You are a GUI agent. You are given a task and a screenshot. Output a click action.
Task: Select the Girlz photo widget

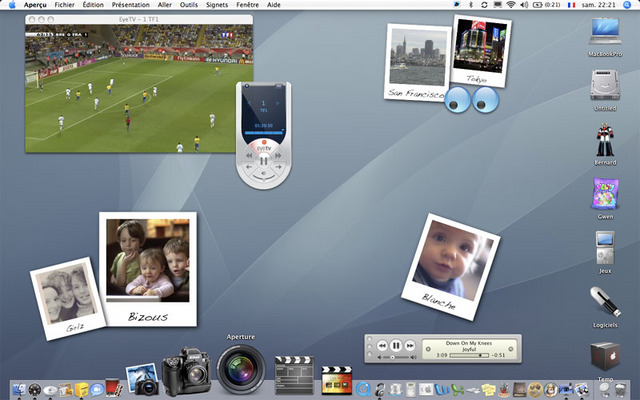(67, 298)
